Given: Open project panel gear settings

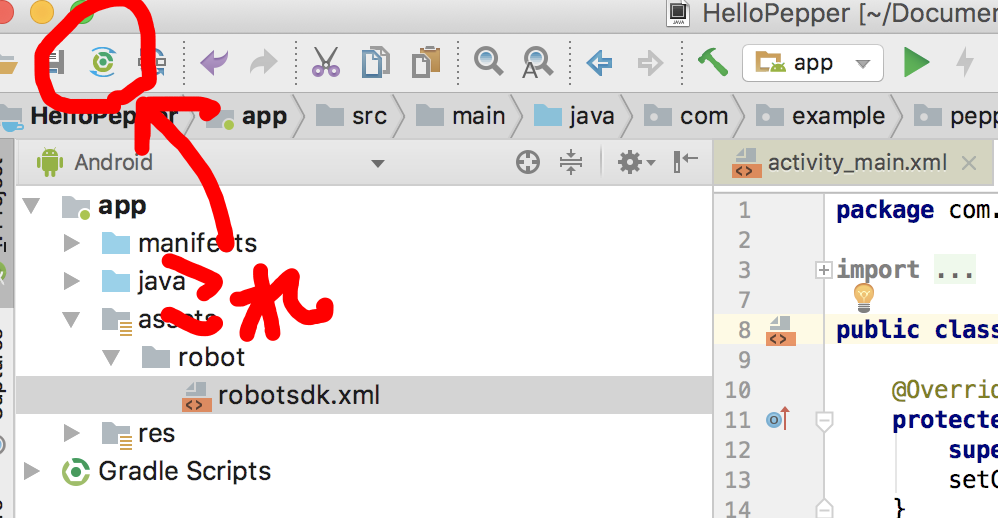Looking at the screenshot, I should click(x=636, y=162).
